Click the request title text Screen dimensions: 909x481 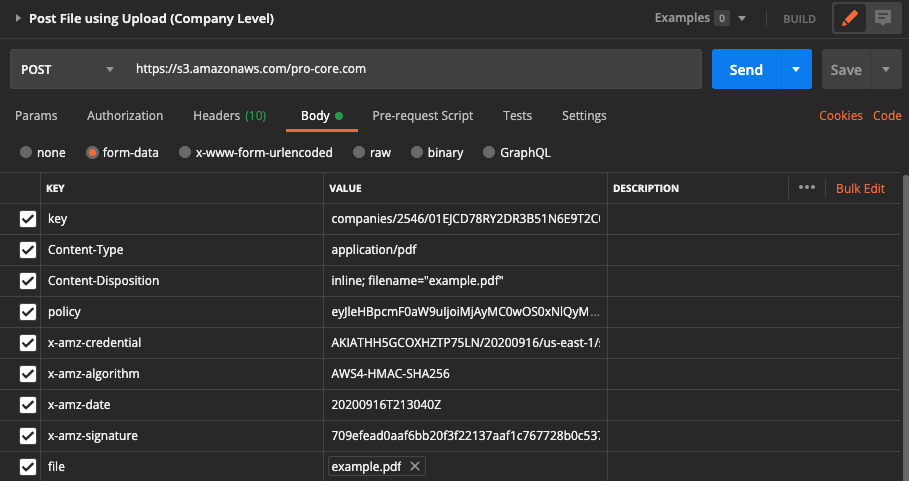coord(151,19)
